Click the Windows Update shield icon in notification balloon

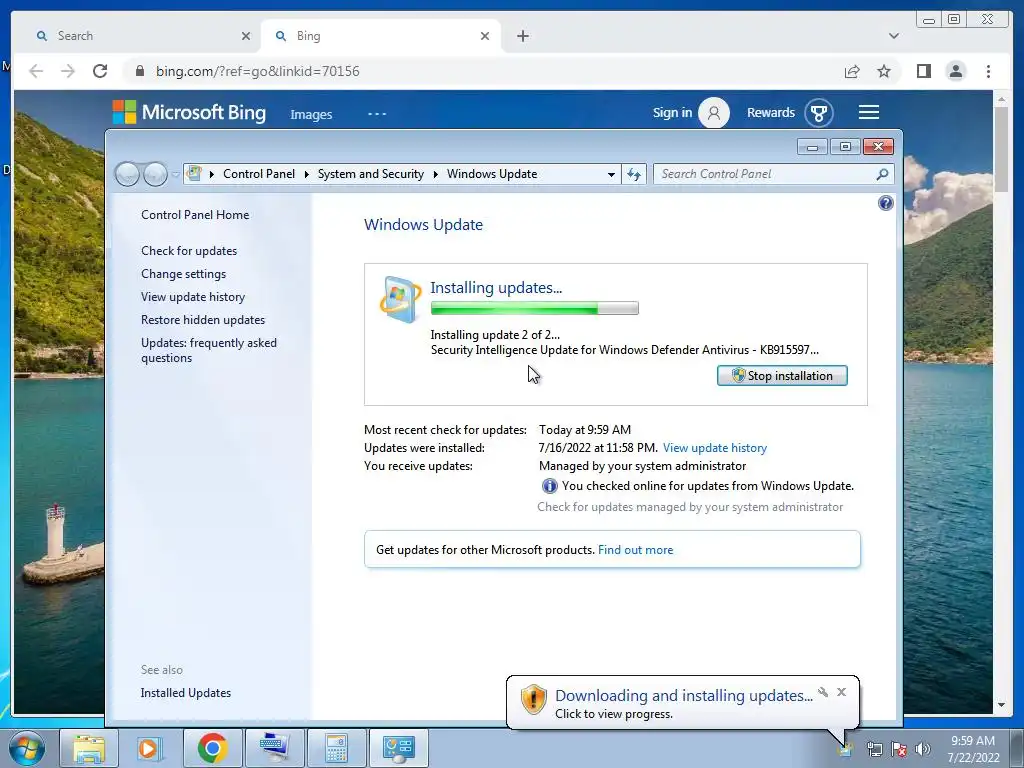pyautogui.click(x=533, y=699)
